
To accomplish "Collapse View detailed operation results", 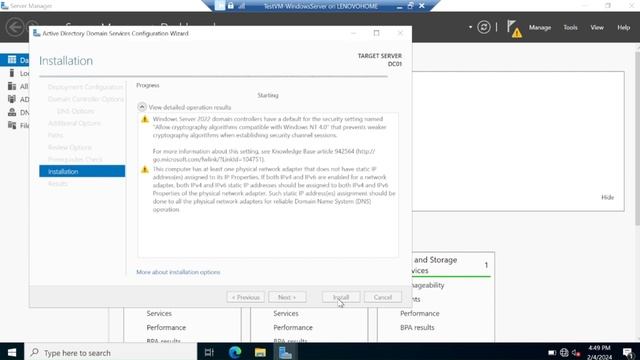I will (x=142, y=107).
